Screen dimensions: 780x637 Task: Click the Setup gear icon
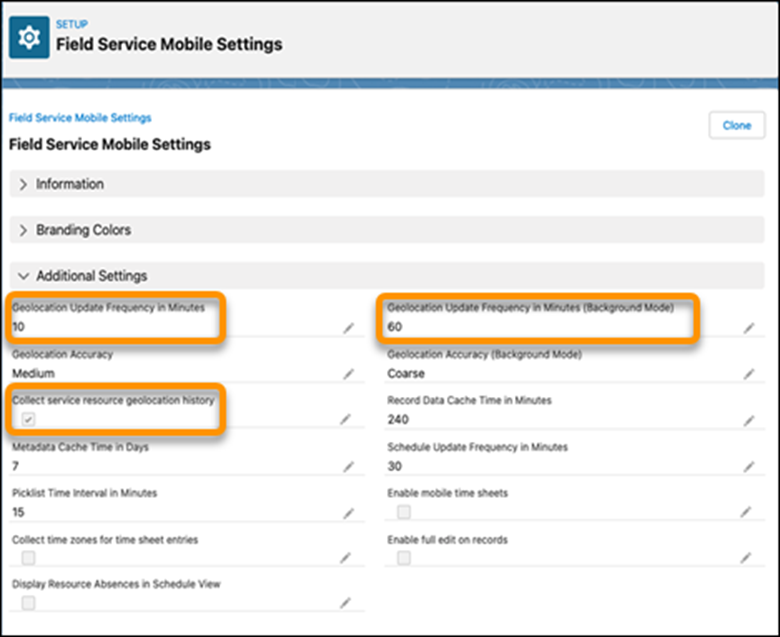coord(29,37)
